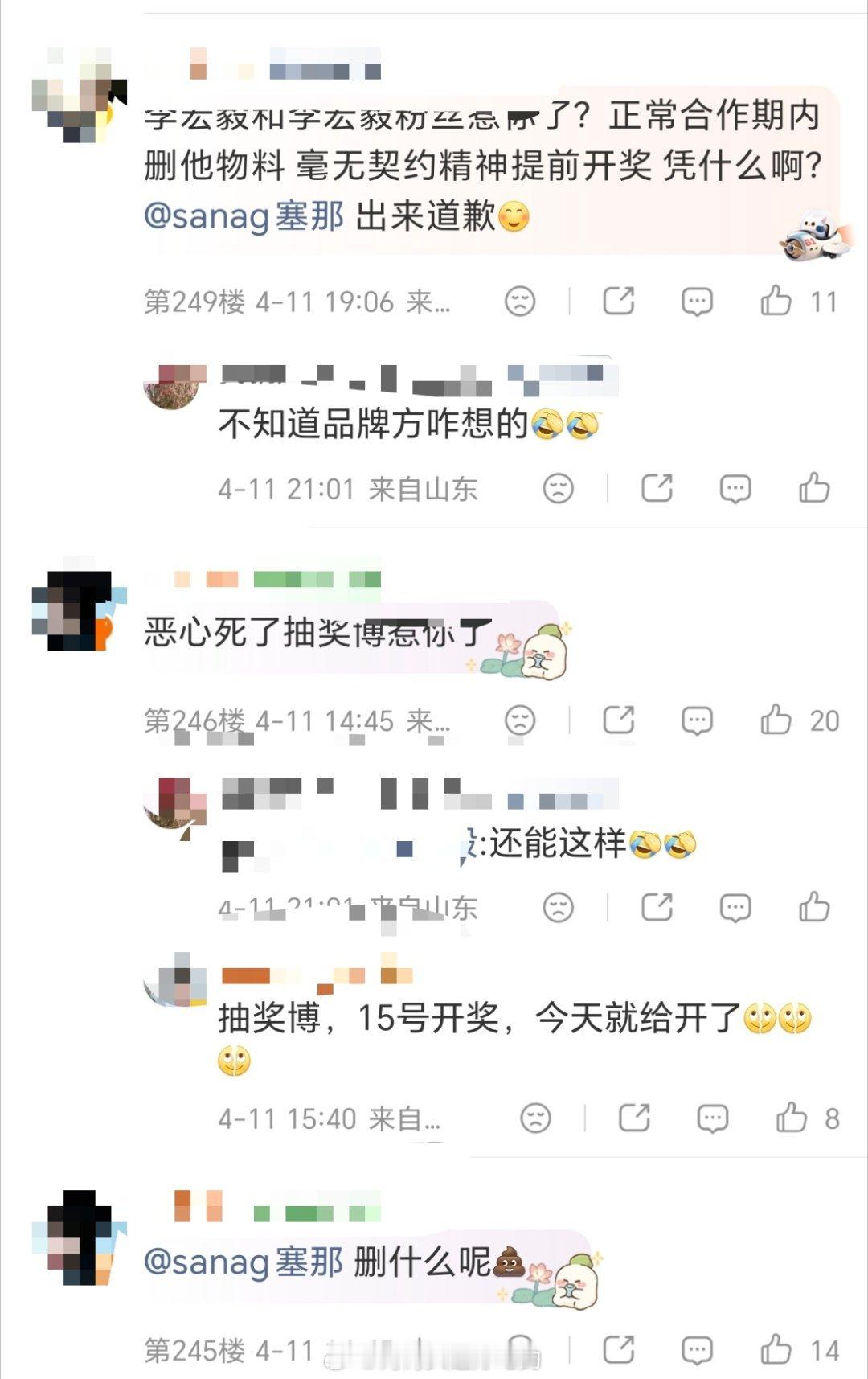The width and height of the screenshot is (868, 1379).
Task: Open the avatar of the 246楼 commenter
Action: point(80,610)
